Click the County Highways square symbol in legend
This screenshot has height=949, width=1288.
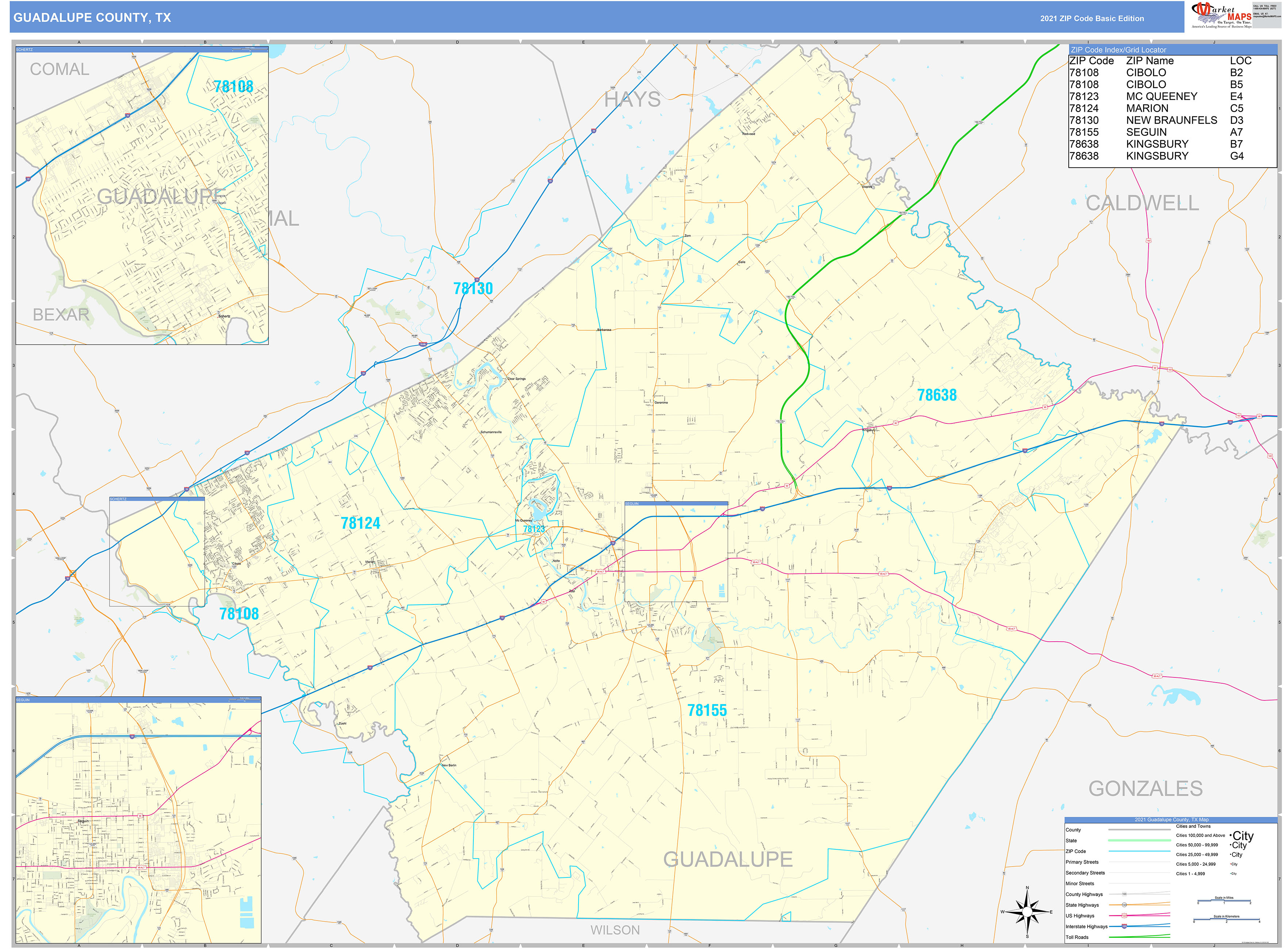[x=1124, y=894]
